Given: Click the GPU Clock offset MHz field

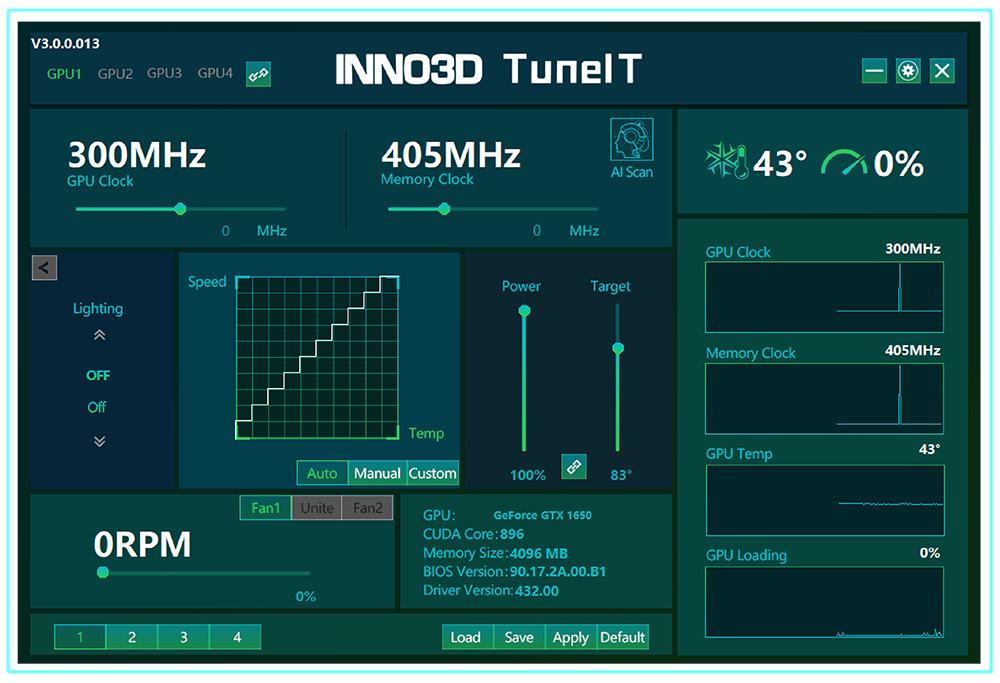Looking at the screenshot, I should pyautogui.click(x=225, y=231).
